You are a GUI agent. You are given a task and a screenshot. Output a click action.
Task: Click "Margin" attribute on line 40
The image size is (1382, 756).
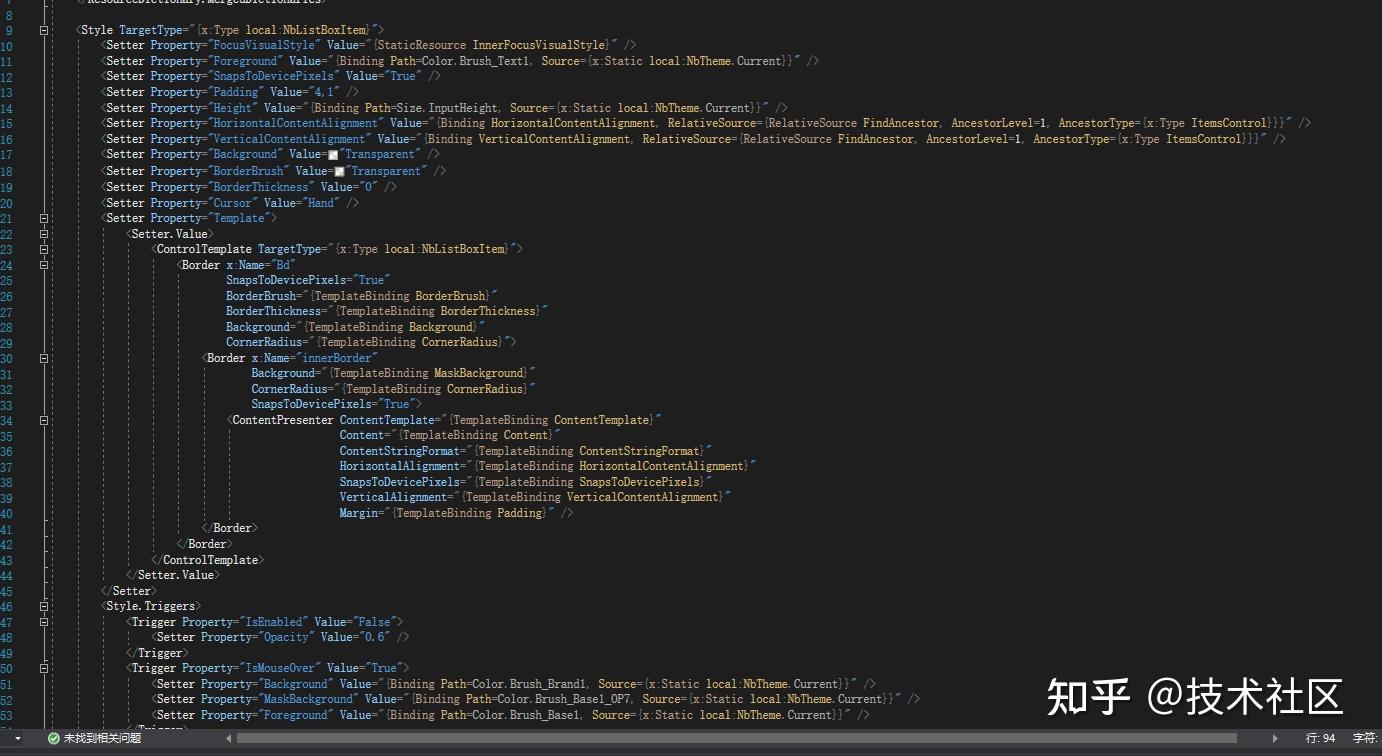[359, 513]
